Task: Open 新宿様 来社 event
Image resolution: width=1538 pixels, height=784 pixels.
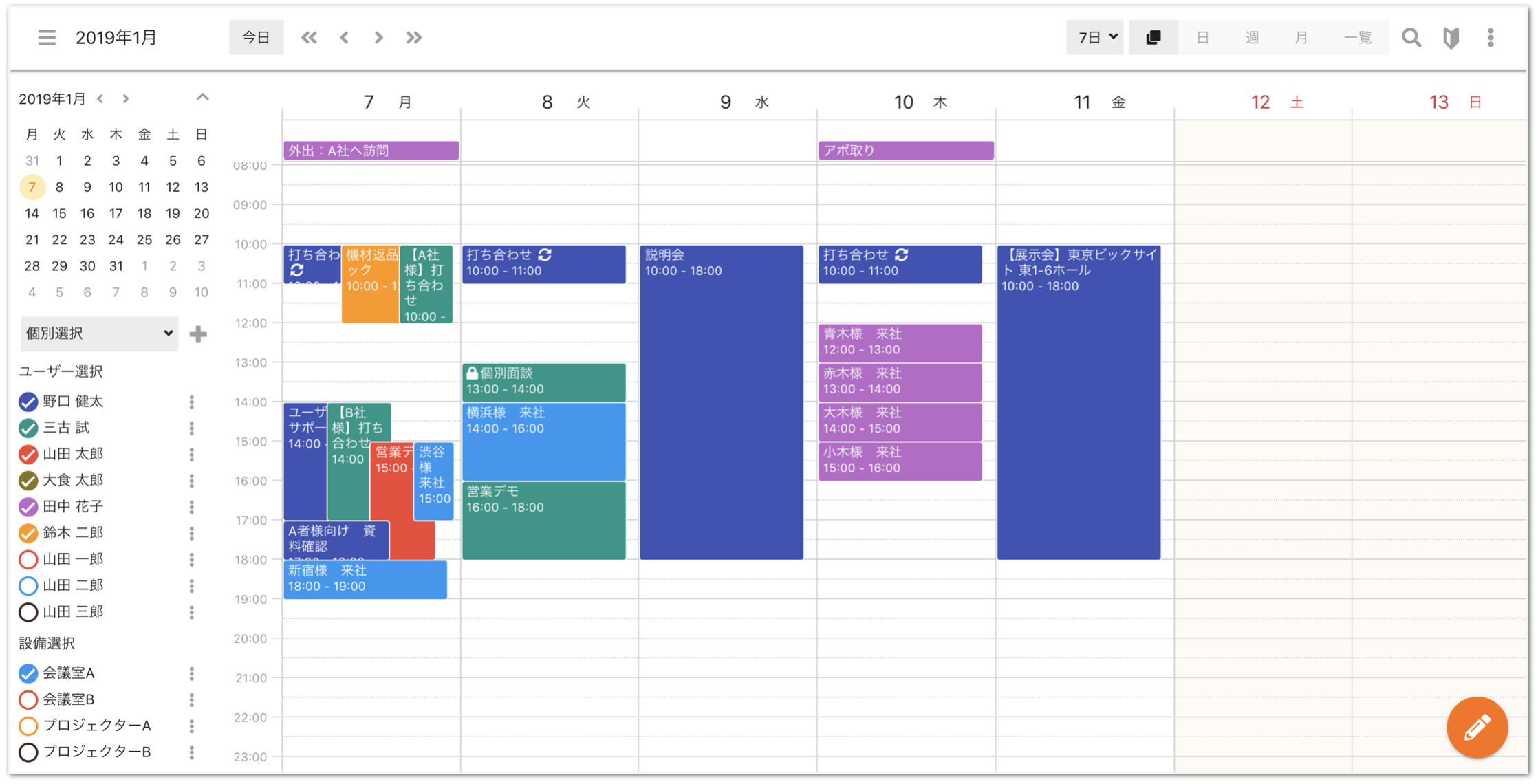Action: tap(365, 579)
